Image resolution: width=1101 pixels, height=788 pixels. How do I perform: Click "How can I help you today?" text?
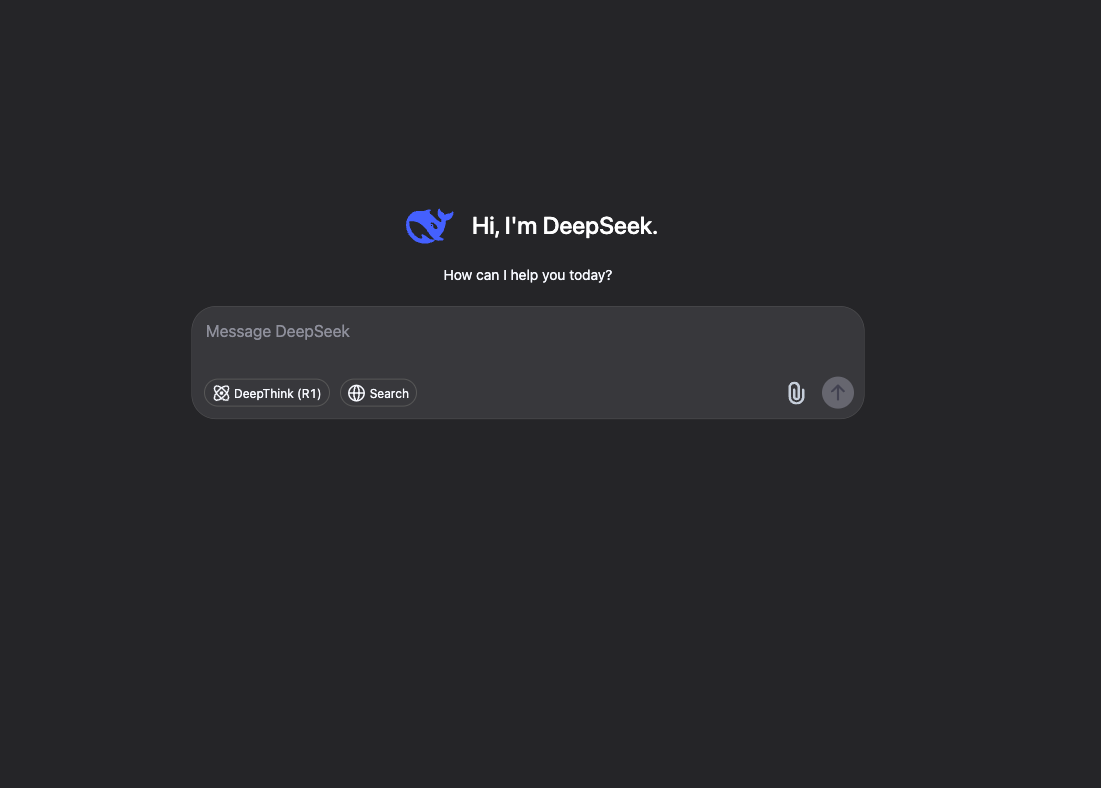tap(527, 275)
